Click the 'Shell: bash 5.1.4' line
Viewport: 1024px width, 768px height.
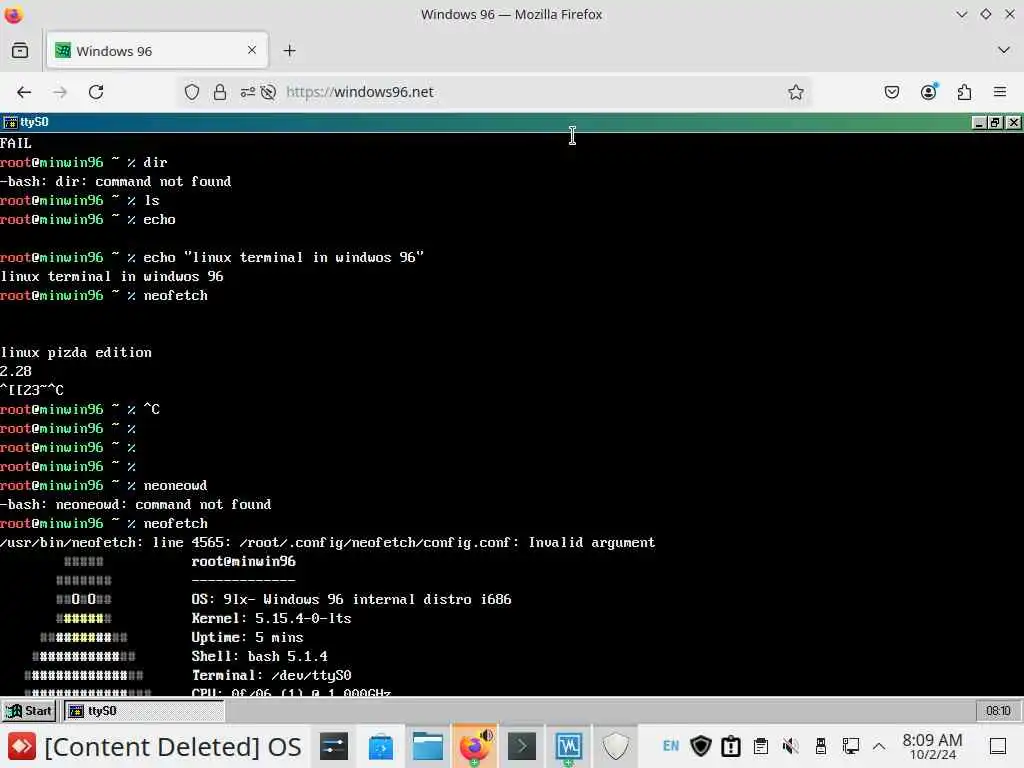click(x=259, y=656)
